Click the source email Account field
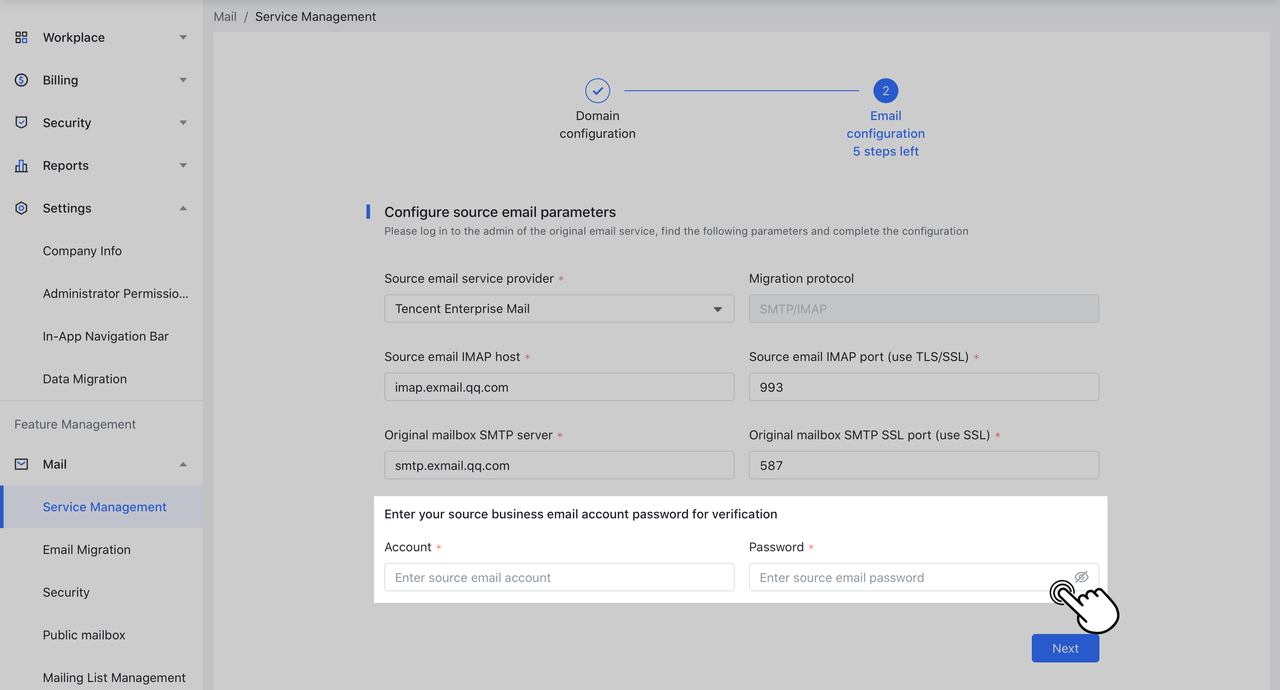 pyautogui.click(x=559, y=577)
